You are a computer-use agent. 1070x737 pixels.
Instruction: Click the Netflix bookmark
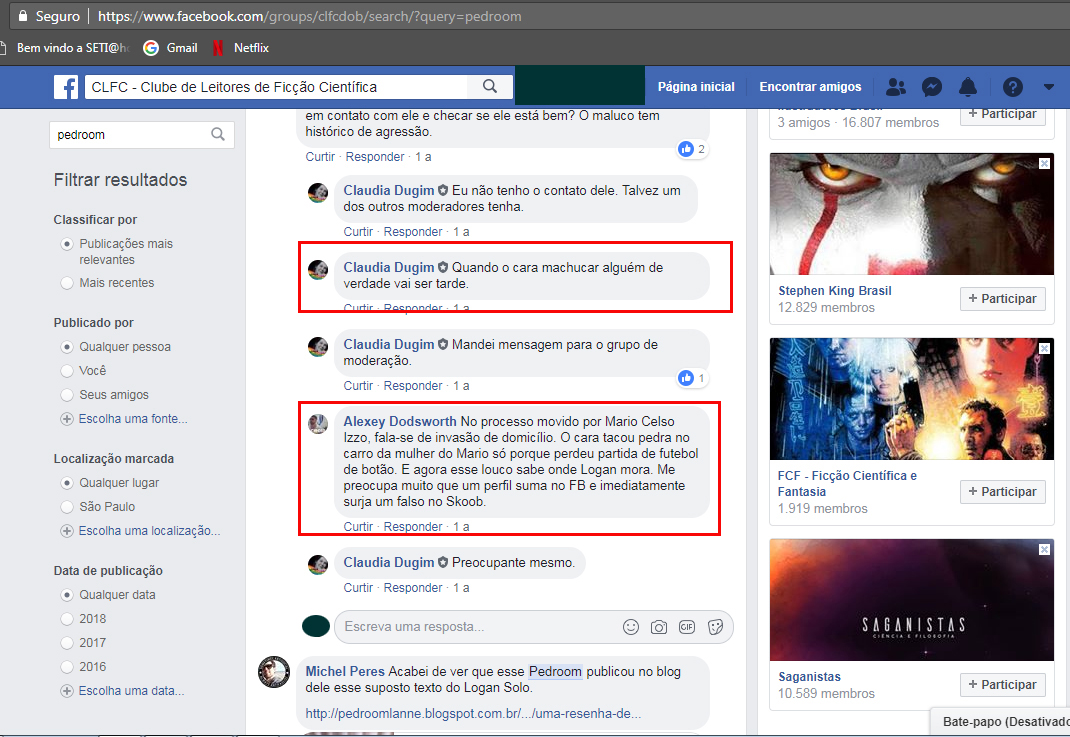(241, 48)
